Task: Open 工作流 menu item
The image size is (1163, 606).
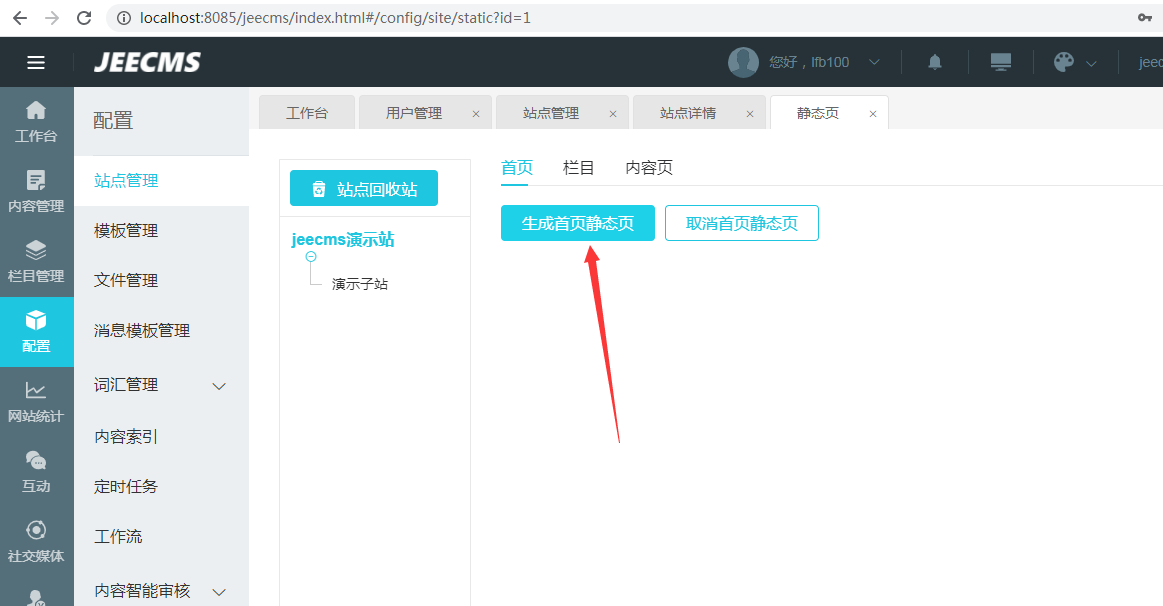Action: point(162,536)
